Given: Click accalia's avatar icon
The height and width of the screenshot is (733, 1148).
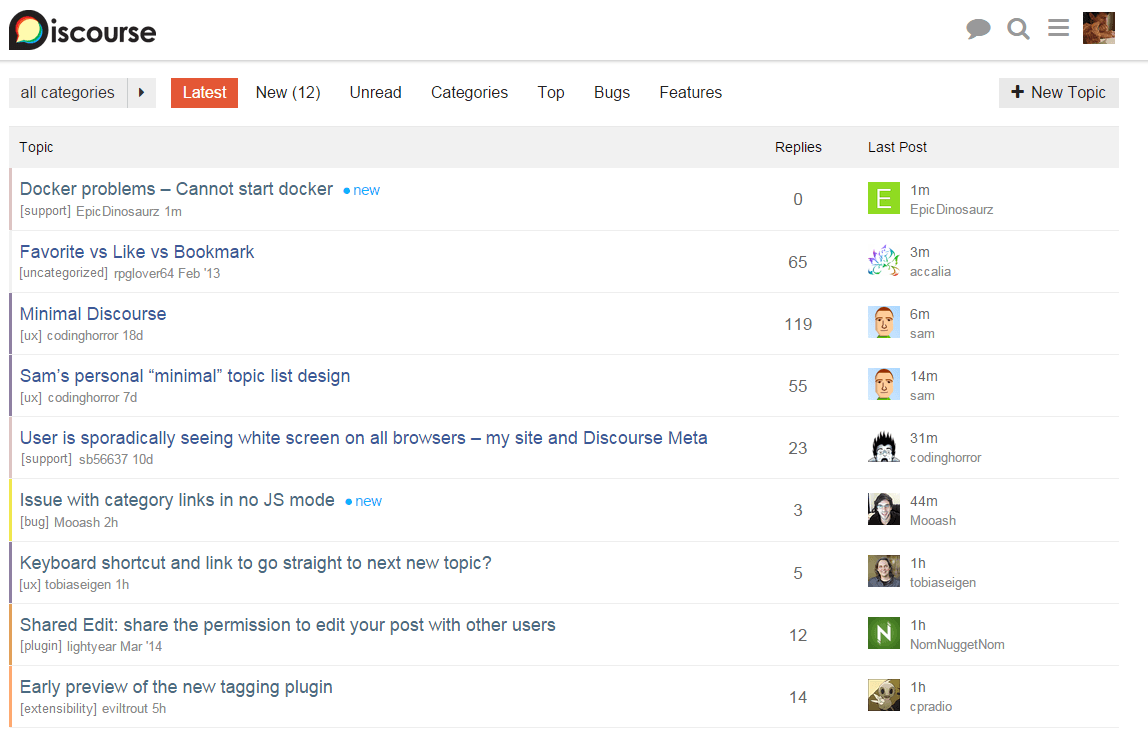Looking at the screenshot, I should (x=883, y=261).
